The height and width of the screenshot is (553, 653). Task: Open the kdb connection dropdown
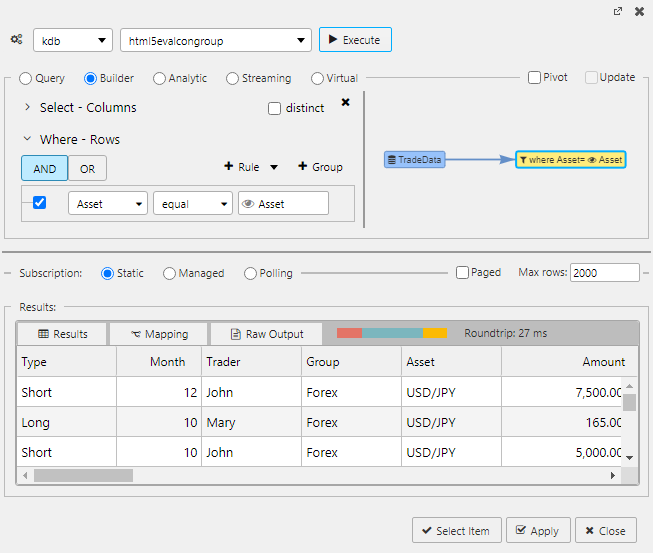73,40
